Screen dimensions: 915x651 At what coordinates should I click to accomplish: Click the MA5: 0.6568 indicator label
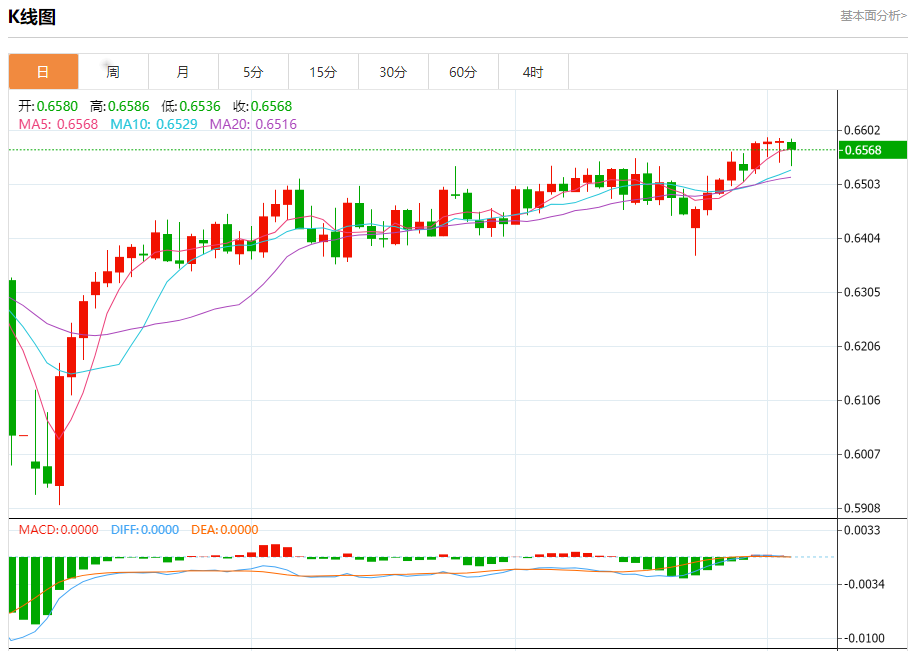[x=58, y=124]
